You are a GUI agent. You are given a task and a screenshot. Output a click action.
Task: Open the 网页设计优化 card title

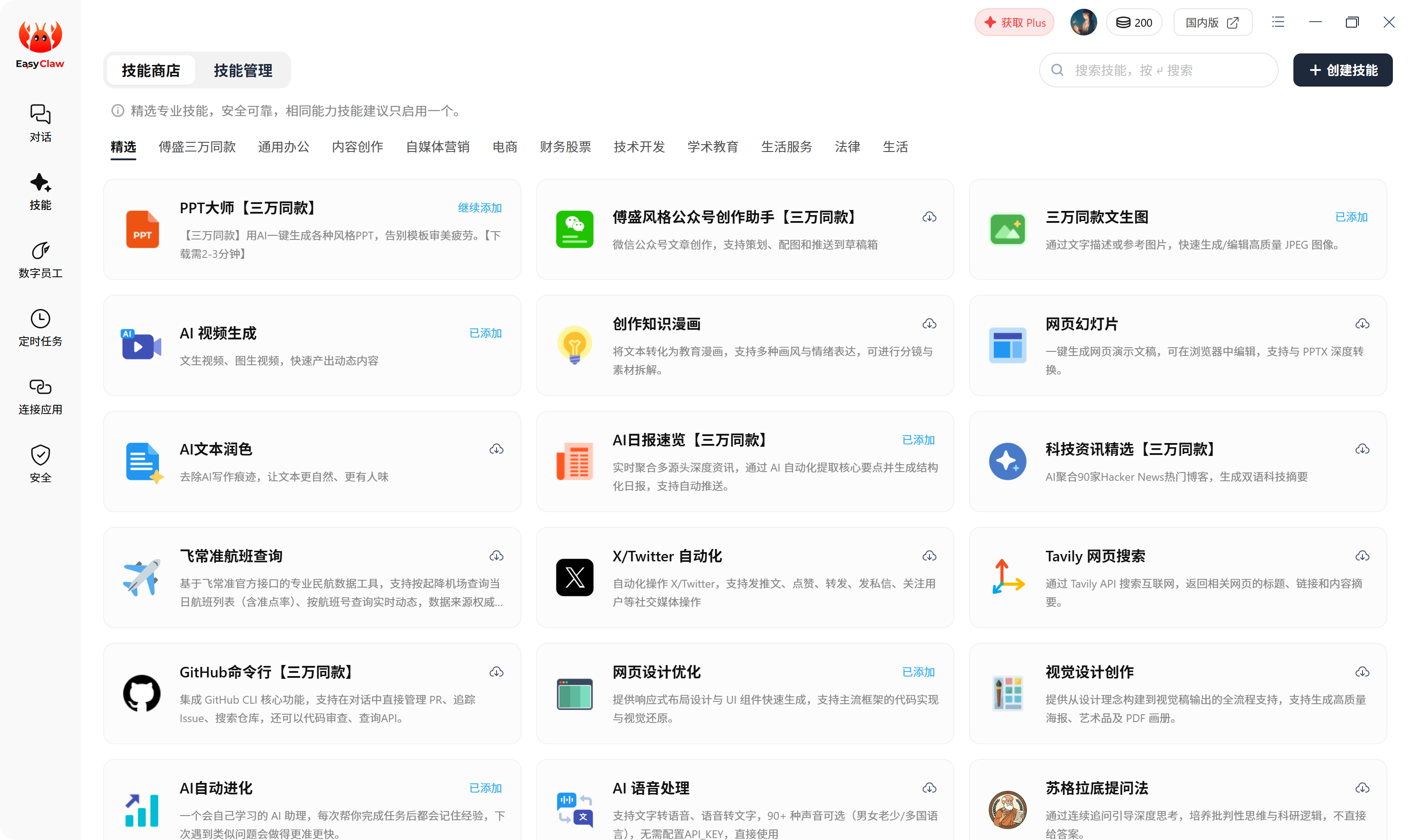tap(656, 672)
